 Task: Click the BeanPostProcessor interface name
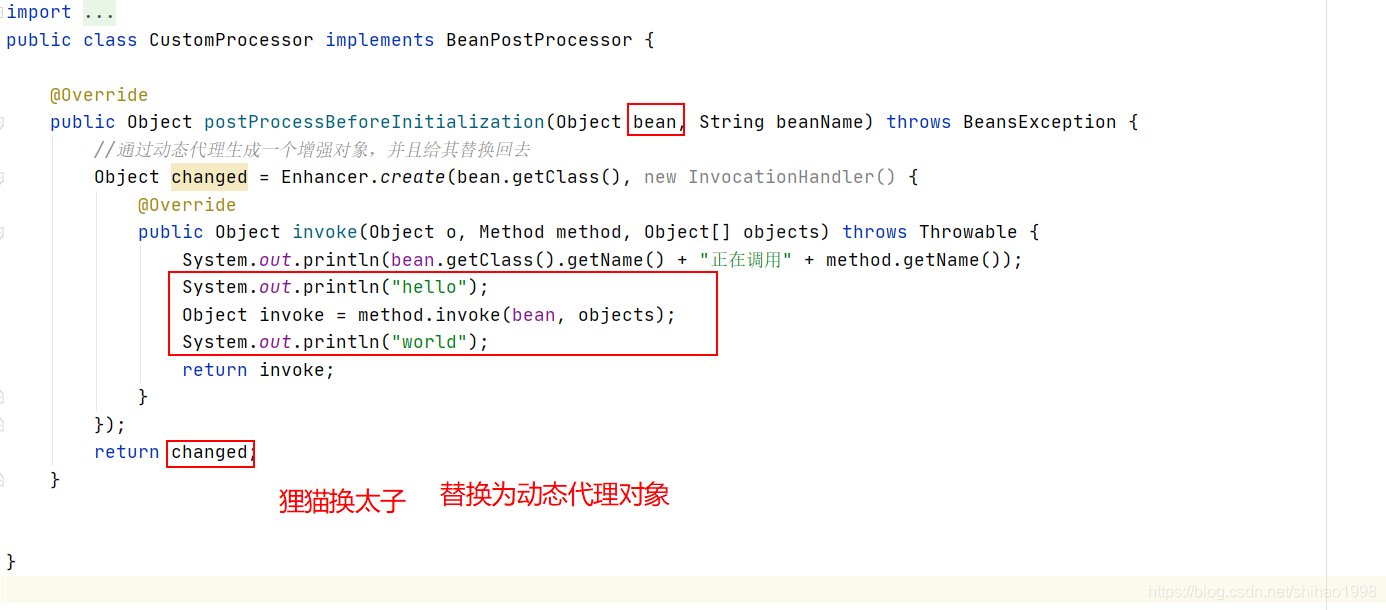[539, 40]
